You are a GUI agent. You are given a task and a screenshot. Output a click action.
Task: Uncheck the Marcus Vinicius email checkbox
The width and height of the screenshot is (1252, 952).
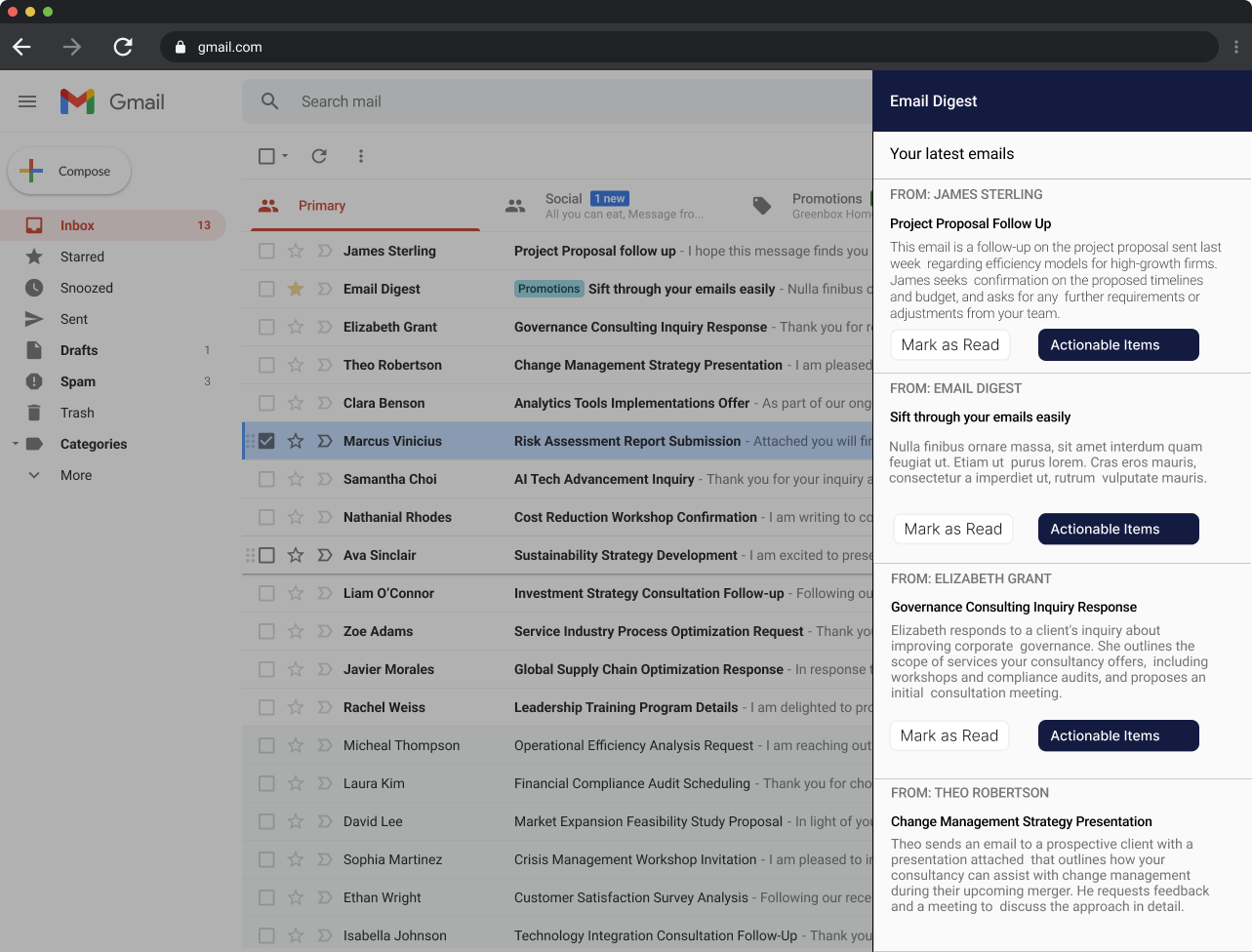(266, 441)
